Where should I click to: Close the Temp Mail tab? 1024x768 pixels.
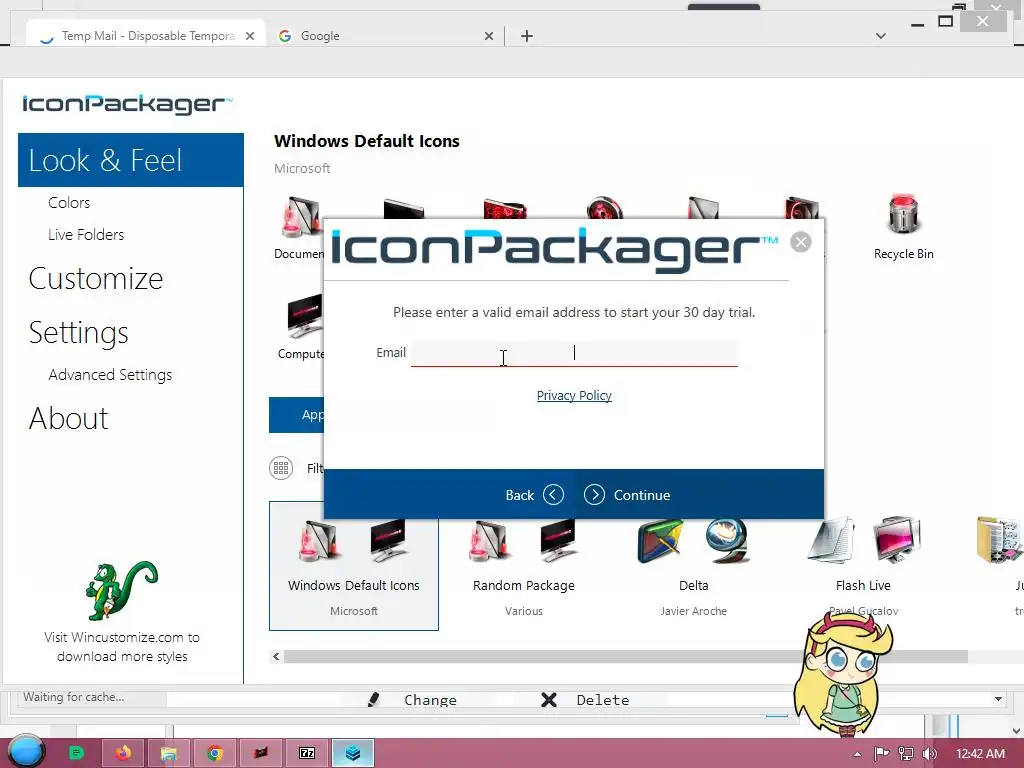(249, 36)
